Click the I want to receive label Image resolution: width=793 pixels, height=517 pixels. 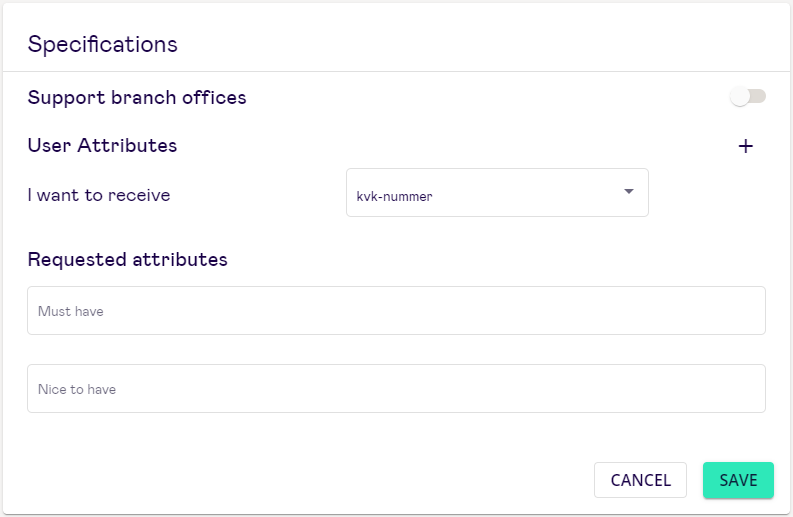pos(99,195)
